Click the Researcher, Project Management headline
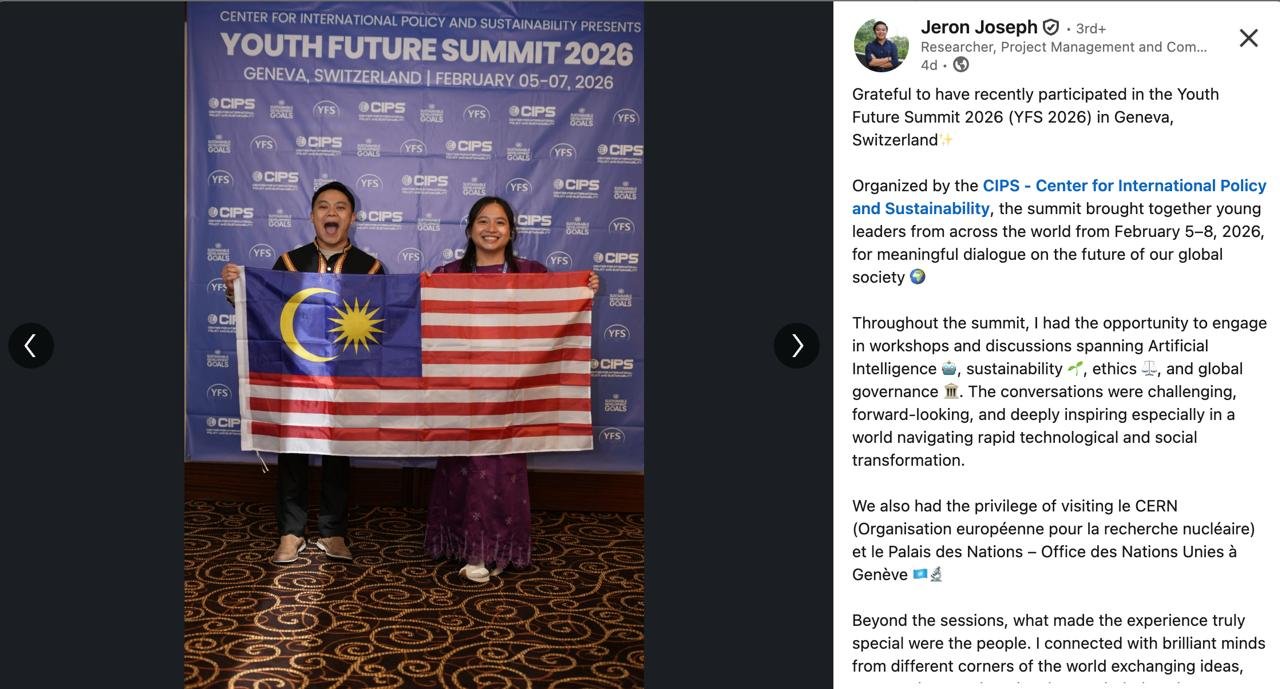Image resolution: width=1280 pixels, height=689 pixels. click(1063, 47)
